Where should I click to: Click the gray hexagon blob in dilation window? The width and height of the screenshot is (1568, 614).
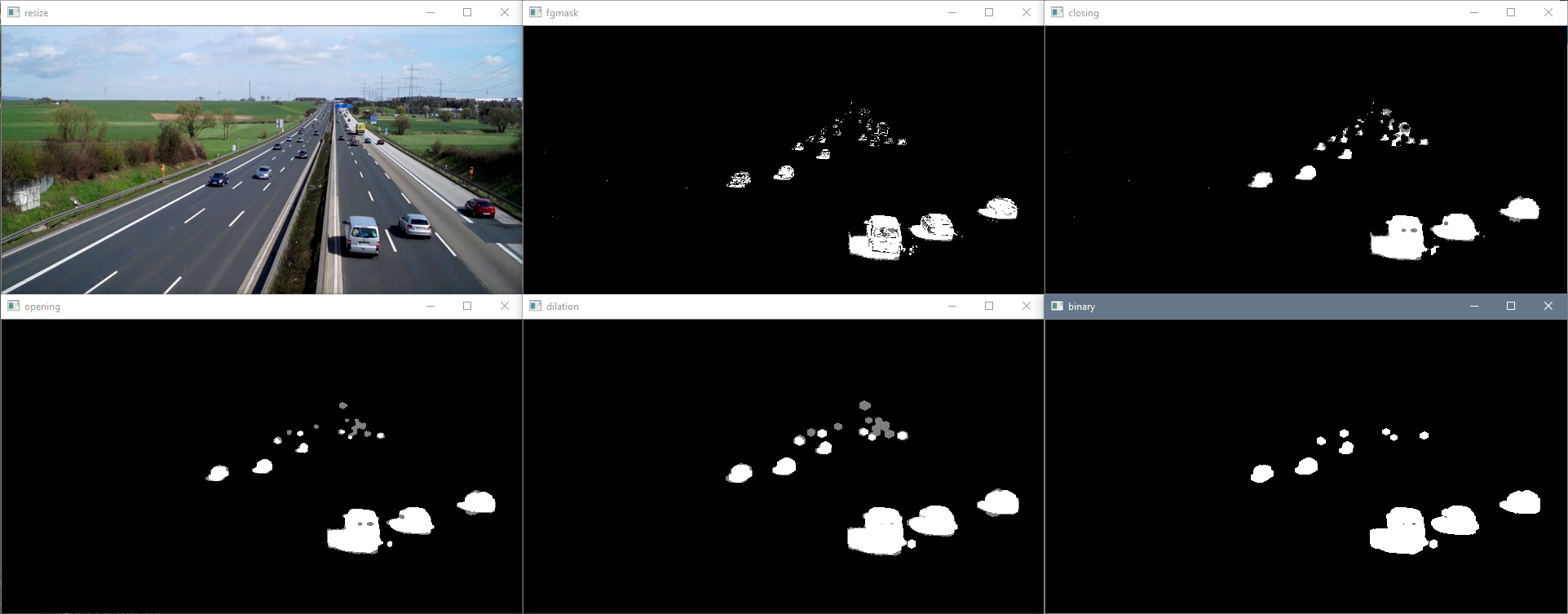coord(864,405)
